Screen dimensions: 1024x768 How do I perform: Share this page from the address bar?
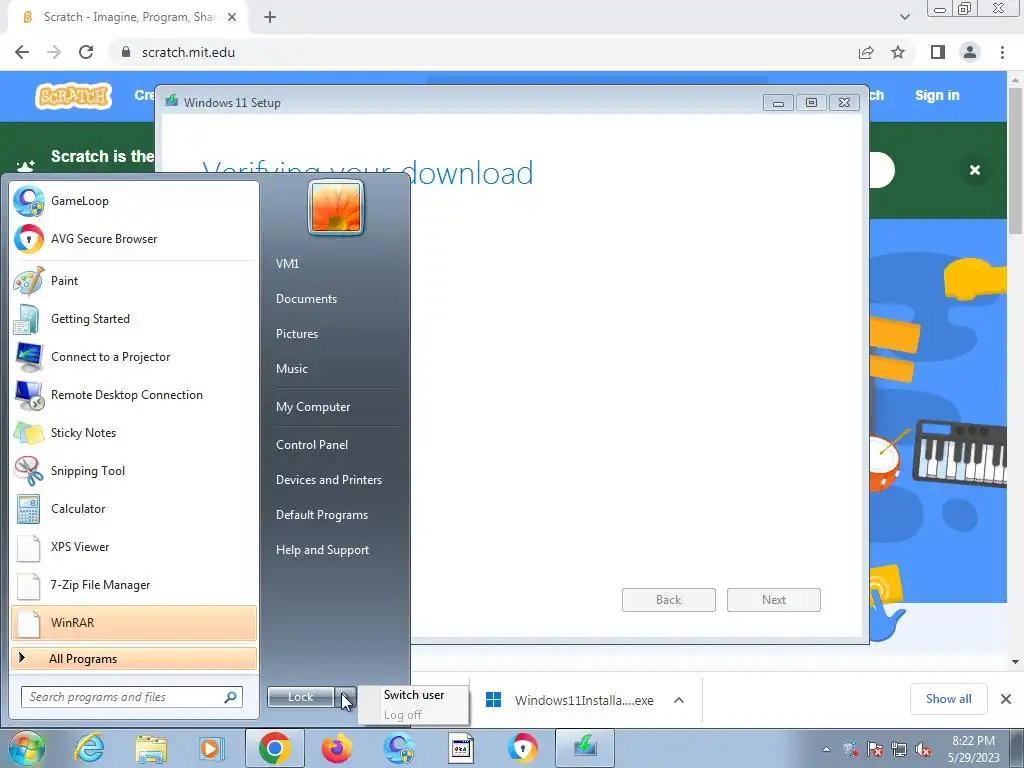[866, 52]
